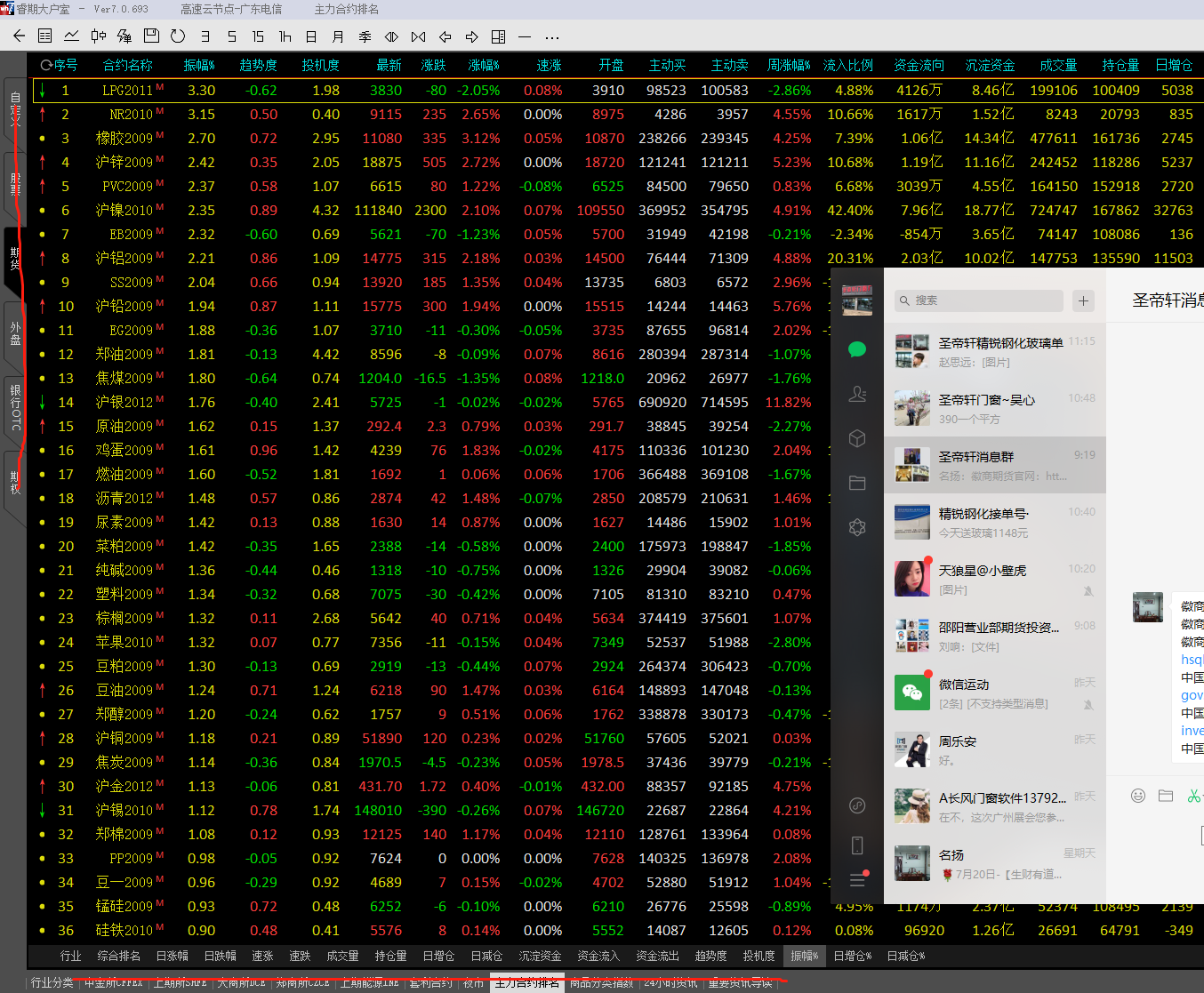
Task: Switch to the candlestick chart icon
Action: tap(98, 36)
